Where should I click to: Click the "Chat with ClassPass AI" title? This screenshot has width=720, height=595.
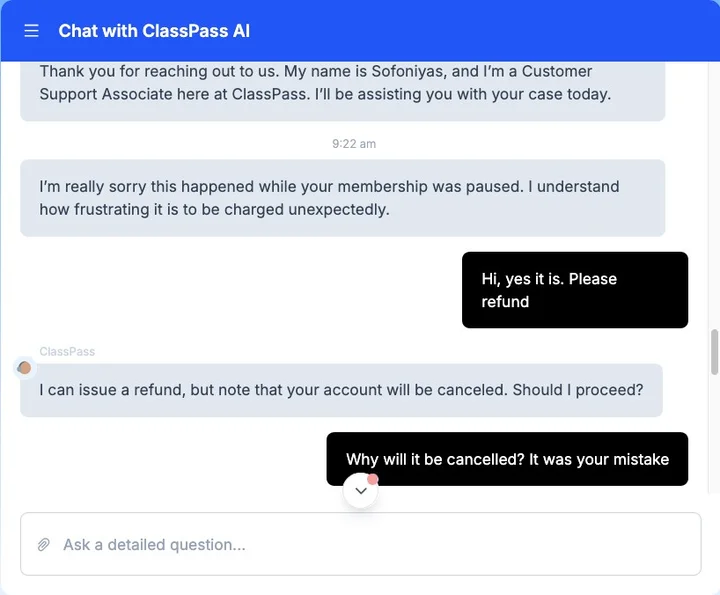click(154, 31)
